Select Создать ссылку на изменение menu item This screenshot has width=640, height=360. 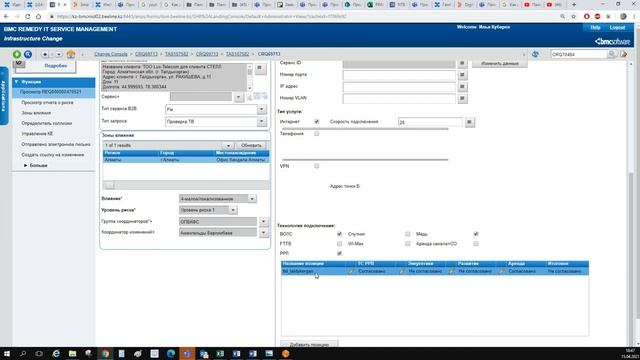(53, 155)
